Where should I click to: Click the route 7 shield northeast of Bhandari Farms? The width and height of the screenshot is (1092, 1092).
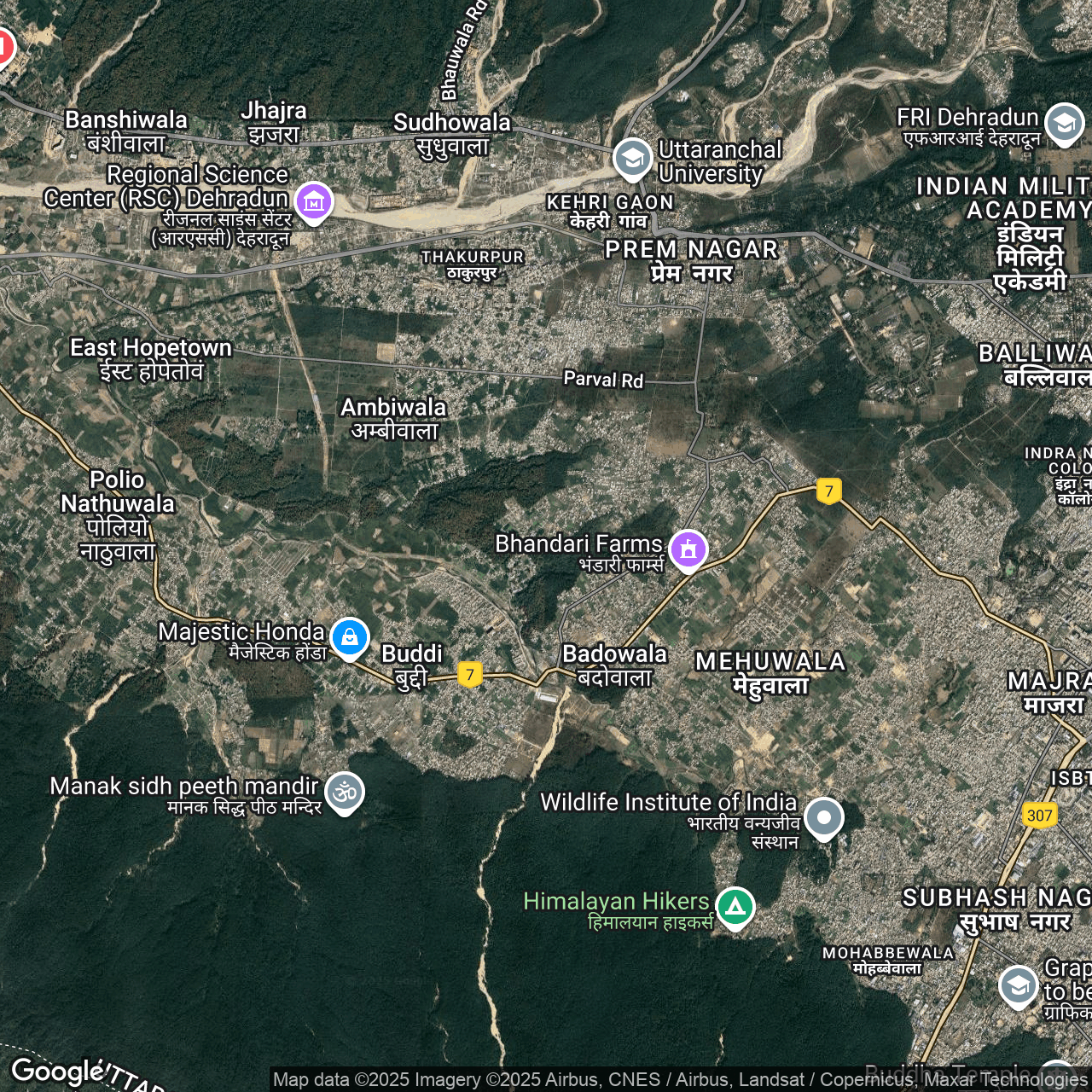pos(828,491)
